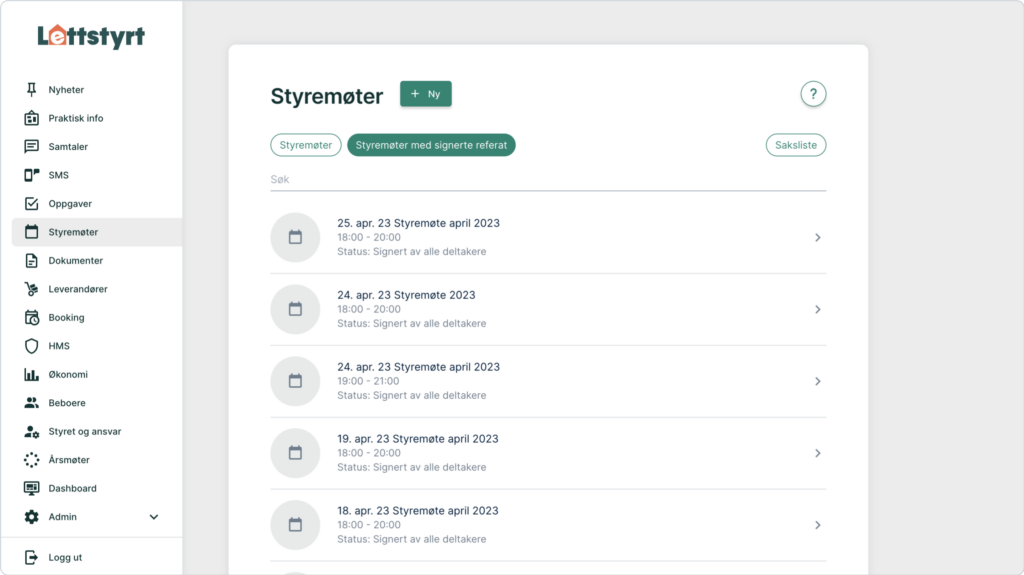Open help with the question mark icon

813,94
